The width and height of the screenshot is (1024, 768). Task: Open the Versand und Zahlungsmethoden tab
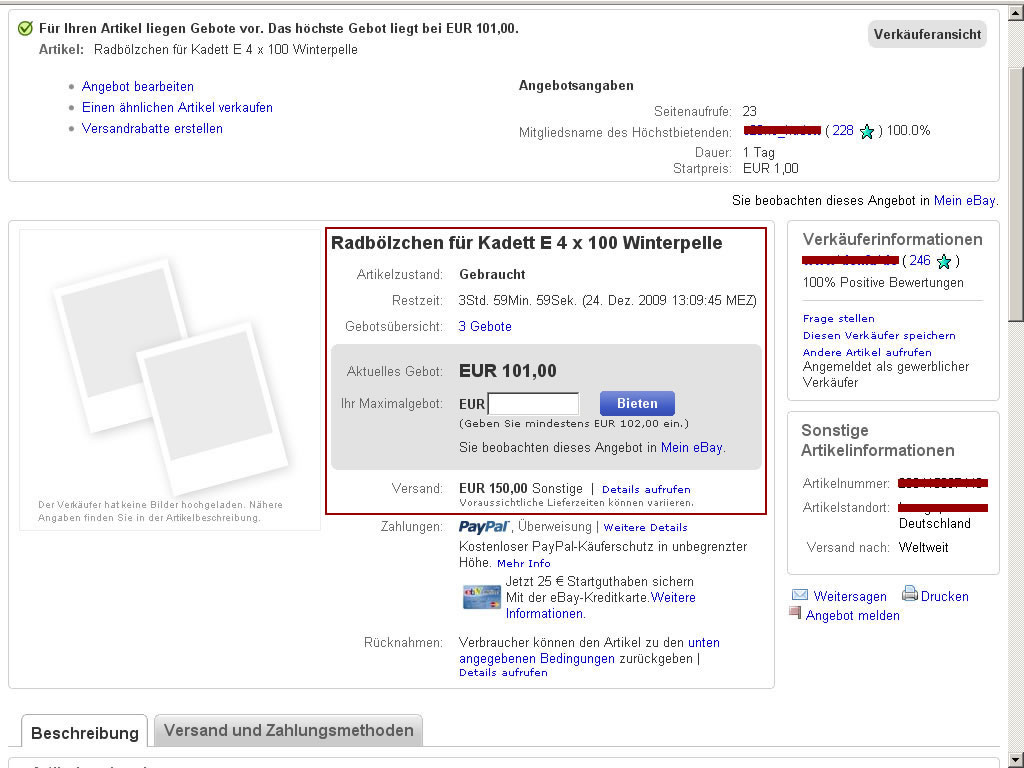click(288, 730)
